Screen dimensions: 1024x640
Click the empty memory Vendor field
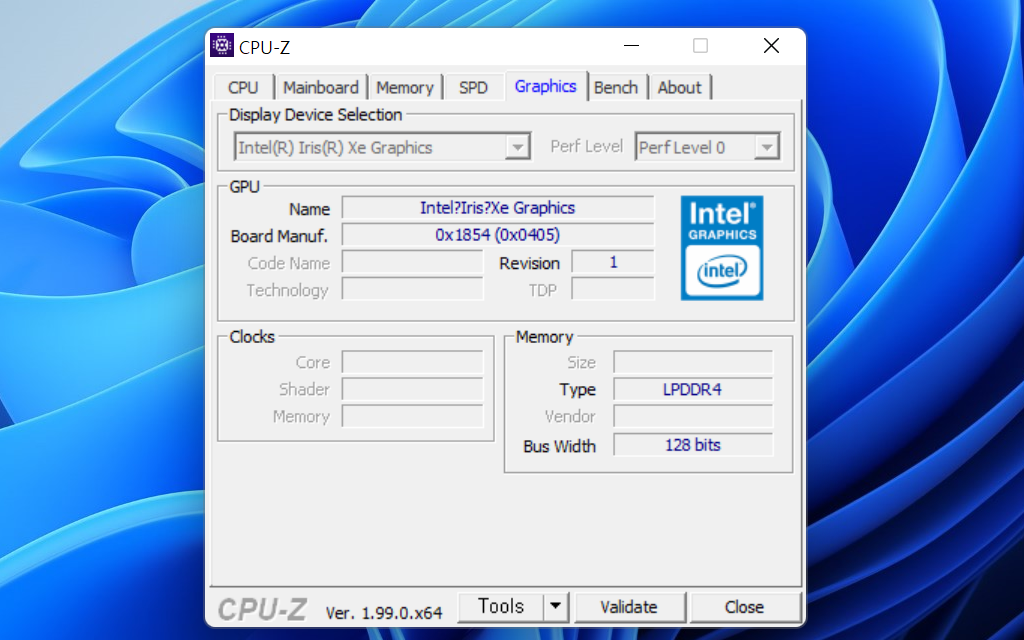pyautogui.click(x=693, y=416)
